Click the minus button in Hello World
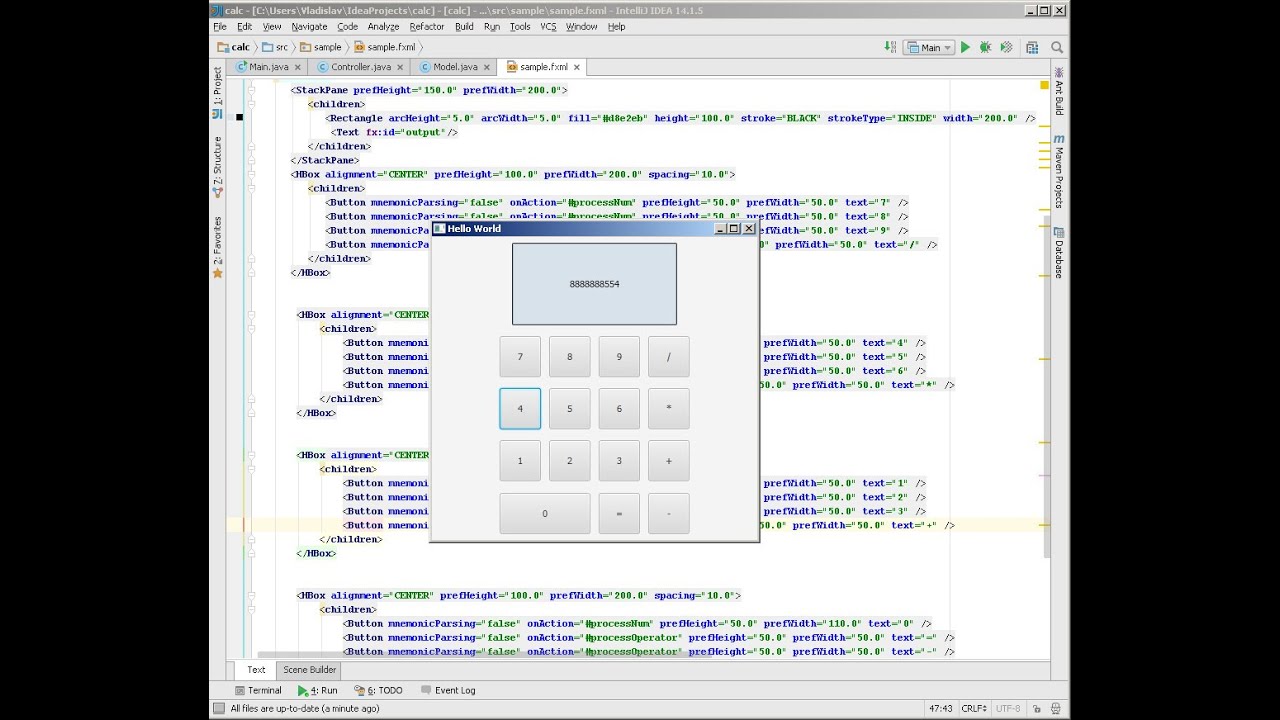 [x=669, y=514]
